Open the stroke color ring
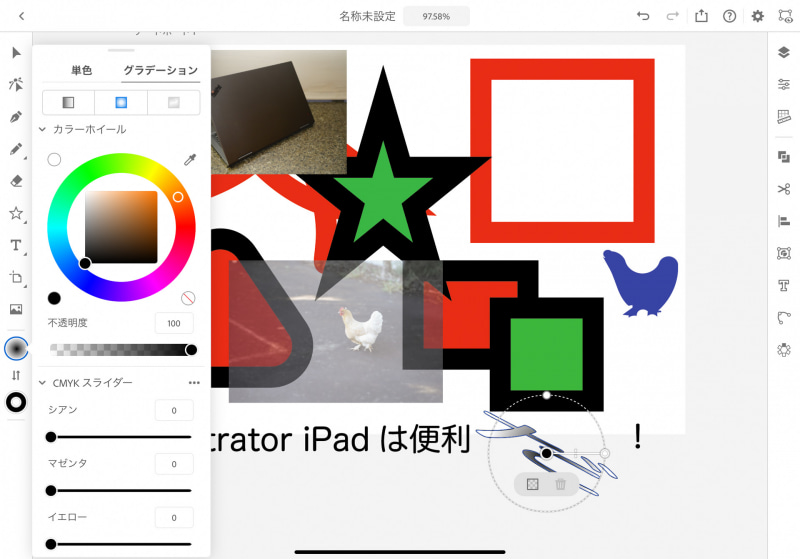800x559 pixels. (x=16, y=402)
